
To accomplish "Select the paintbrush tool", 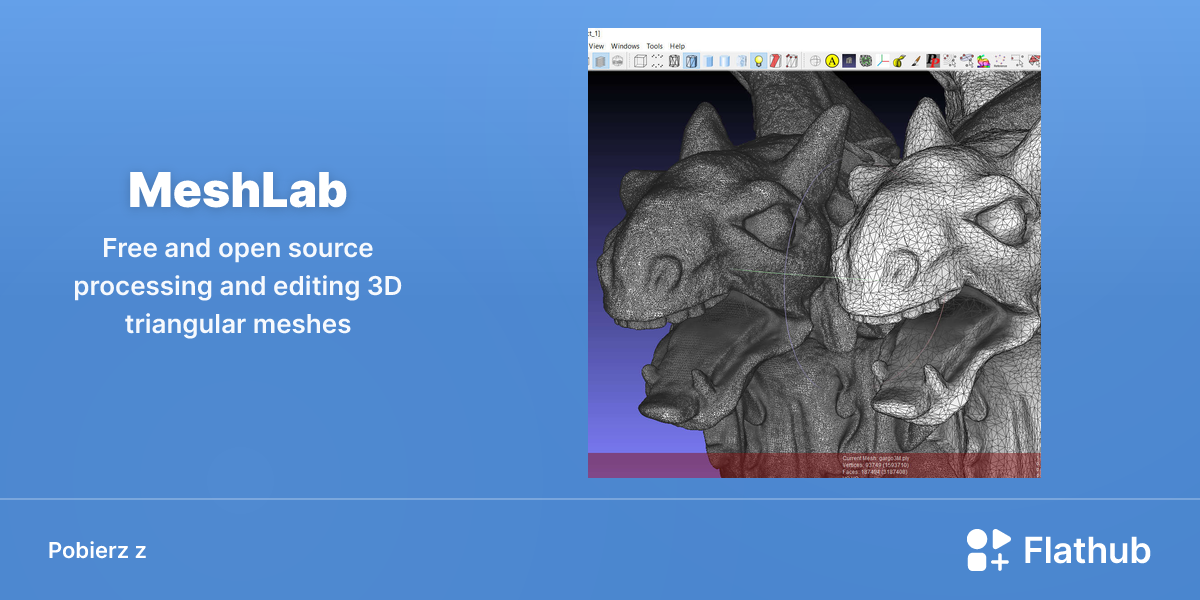I will click(x=916, y=61).
